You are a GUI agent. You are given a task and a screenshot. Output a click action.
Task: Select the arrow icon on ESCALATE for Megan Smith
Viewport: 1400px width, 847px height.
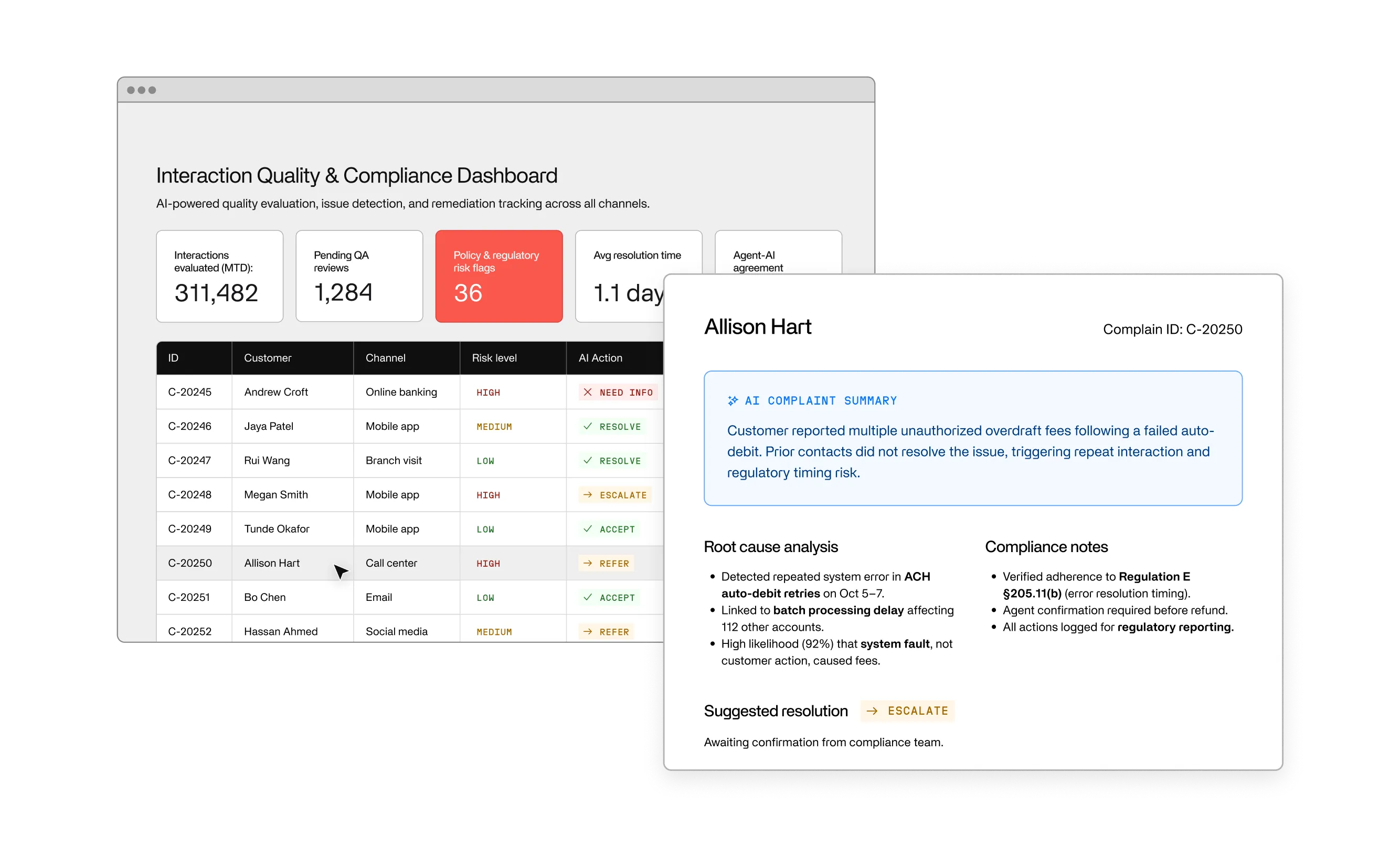click(588, 495)
